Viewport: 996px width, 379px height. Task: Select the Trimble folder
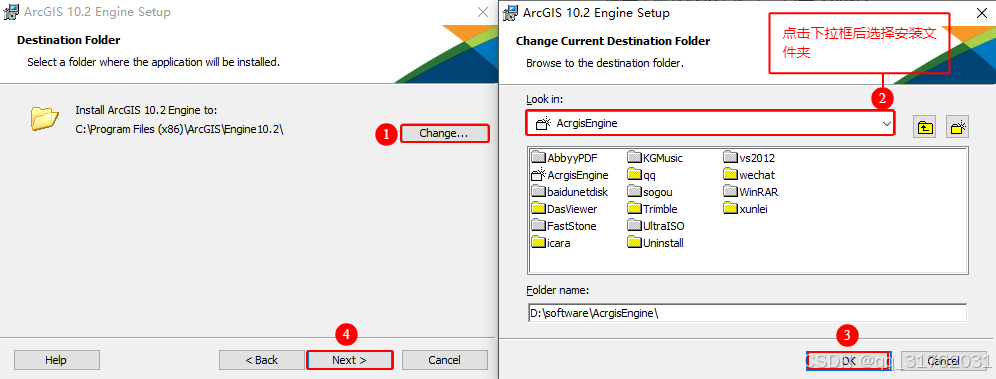[652, 209]
